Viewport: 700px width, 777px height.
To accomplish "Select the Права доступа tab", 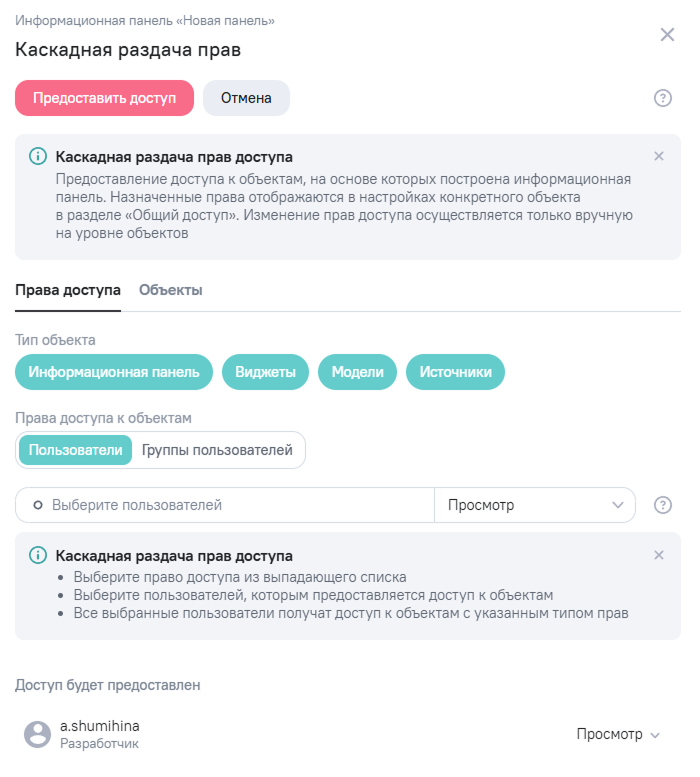I will [68, 290].
